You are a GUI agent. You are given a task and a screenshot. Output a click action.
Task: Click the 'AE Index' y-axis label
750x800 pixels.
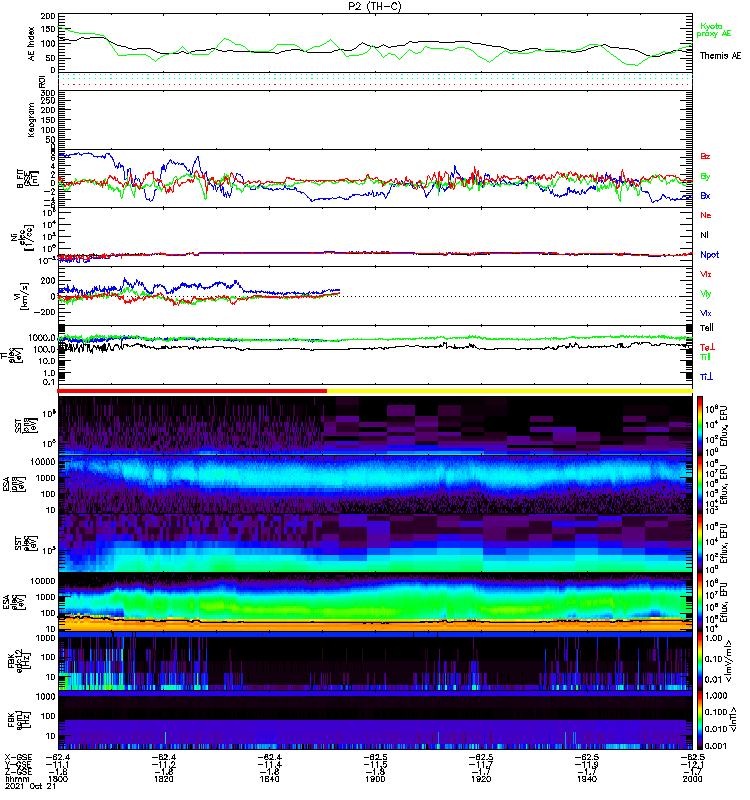(x=32, y=44)
